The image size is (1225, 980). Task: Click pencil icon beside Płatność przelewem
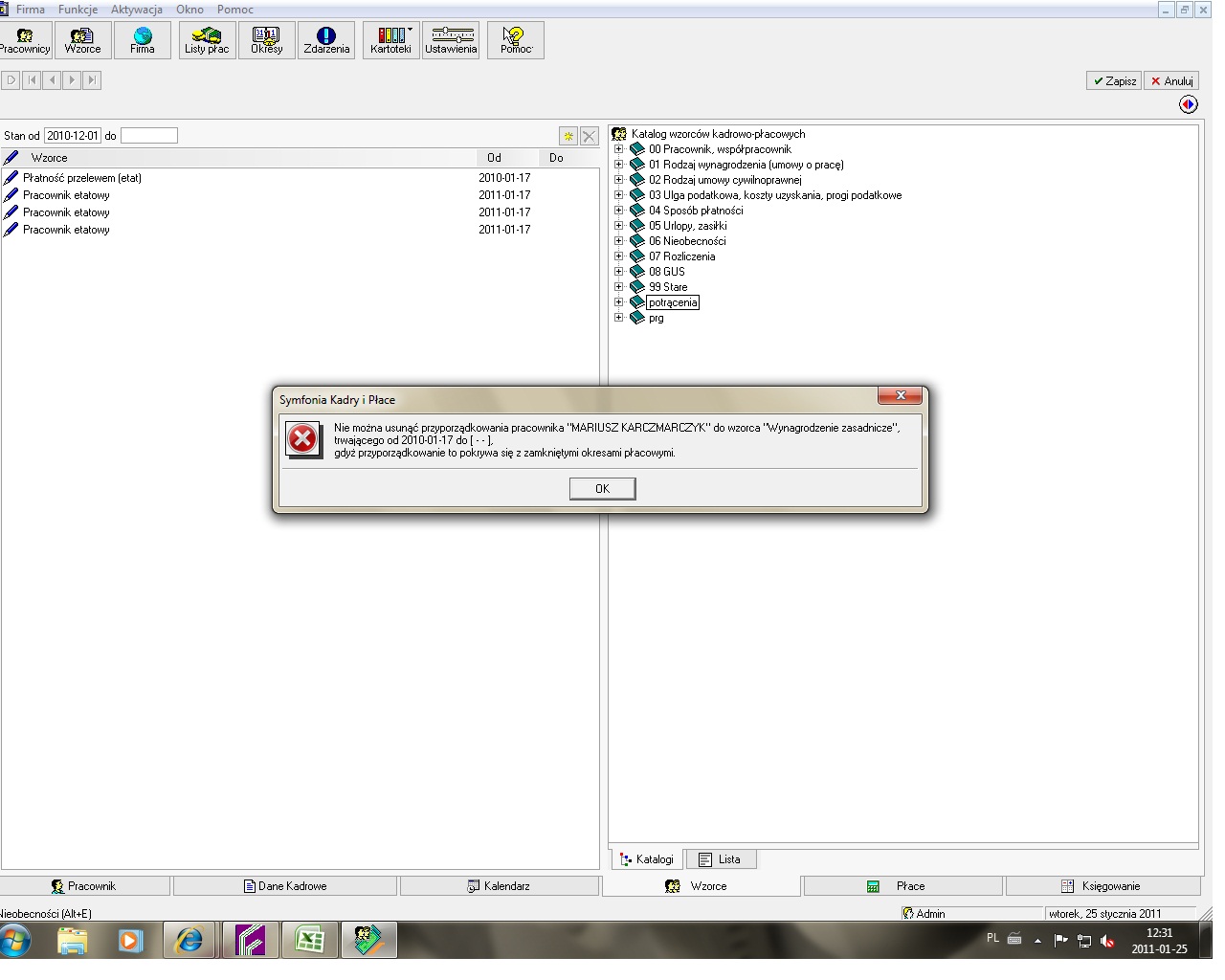[x=11, y=177]
